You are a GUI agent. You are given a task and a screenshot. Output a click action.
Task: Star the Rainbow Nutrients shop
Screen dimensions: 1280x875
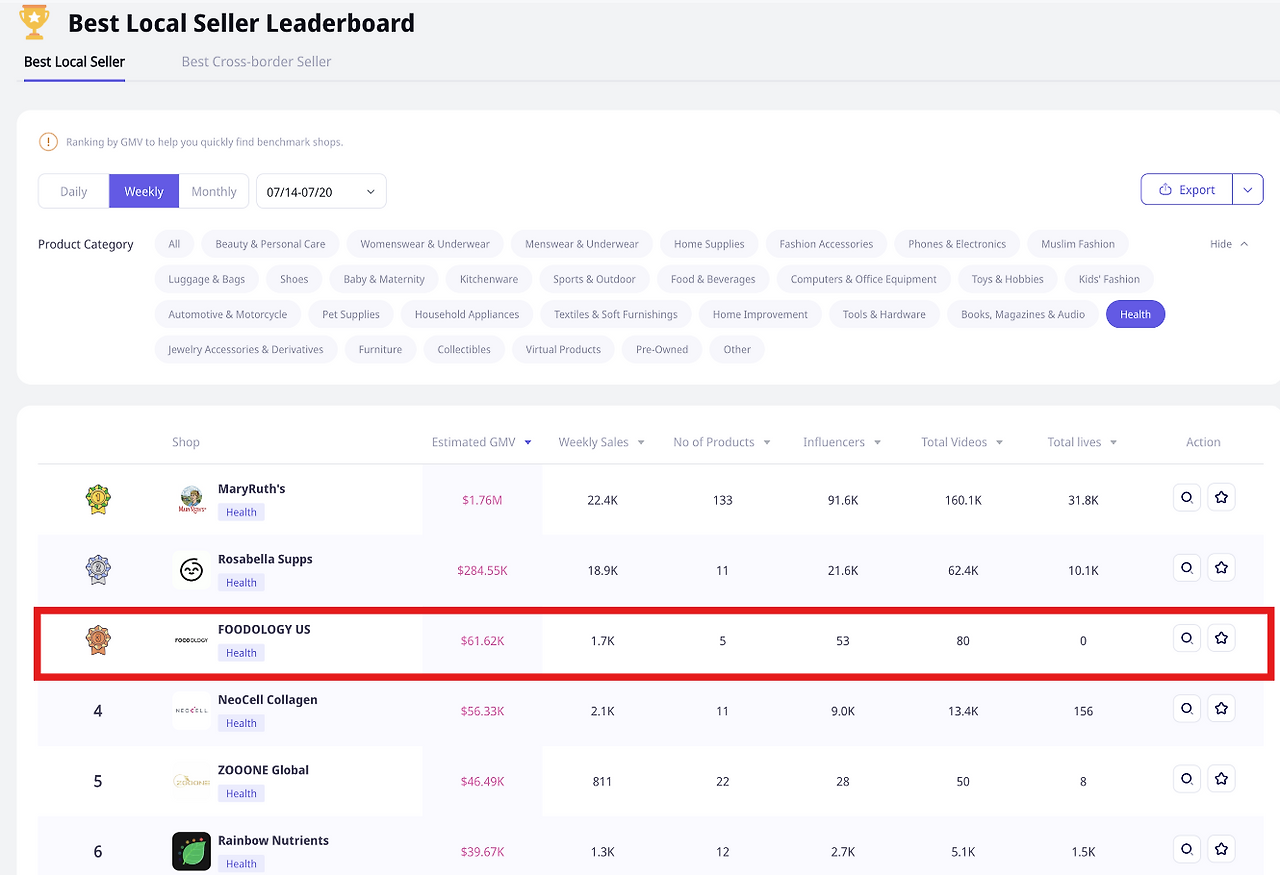(x=1221, y=850)
